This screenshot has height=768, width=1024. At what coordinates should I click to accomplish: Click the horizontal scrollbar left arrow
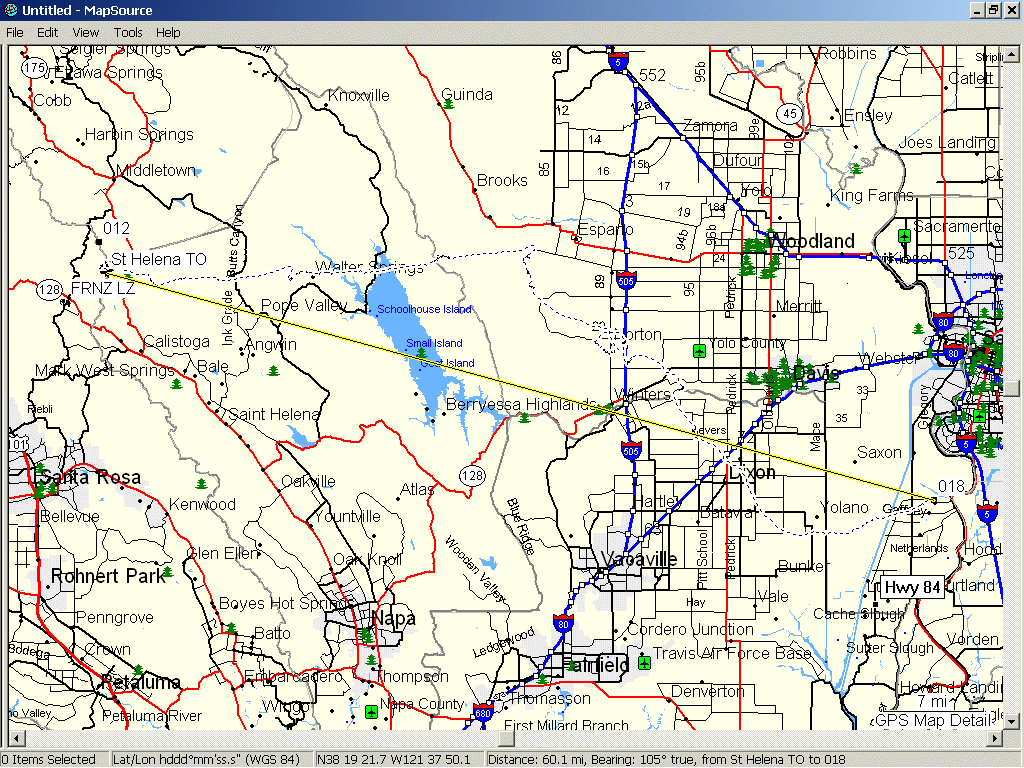point(15,739)
